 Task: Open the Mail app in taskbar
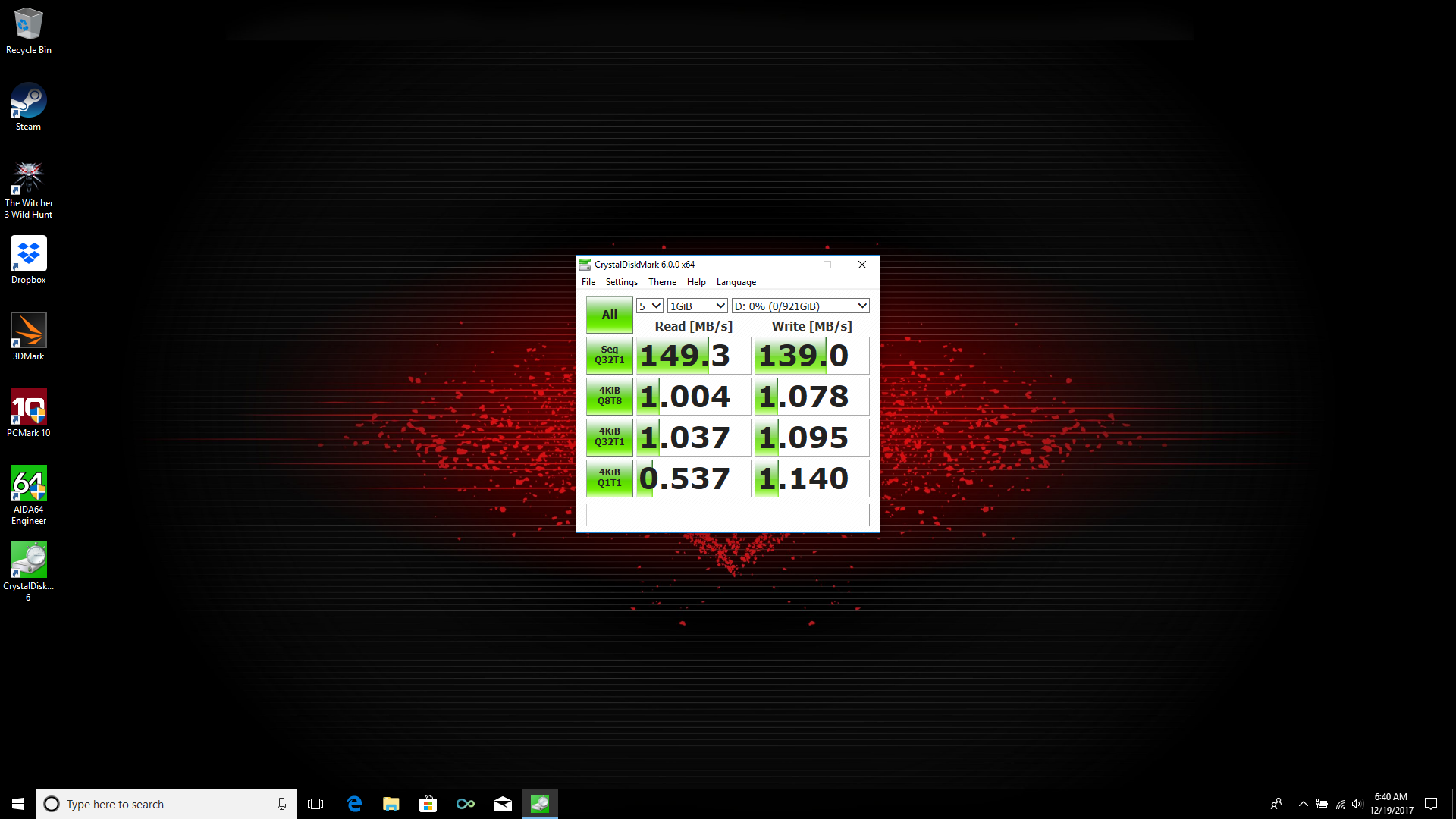coord(503,804)
